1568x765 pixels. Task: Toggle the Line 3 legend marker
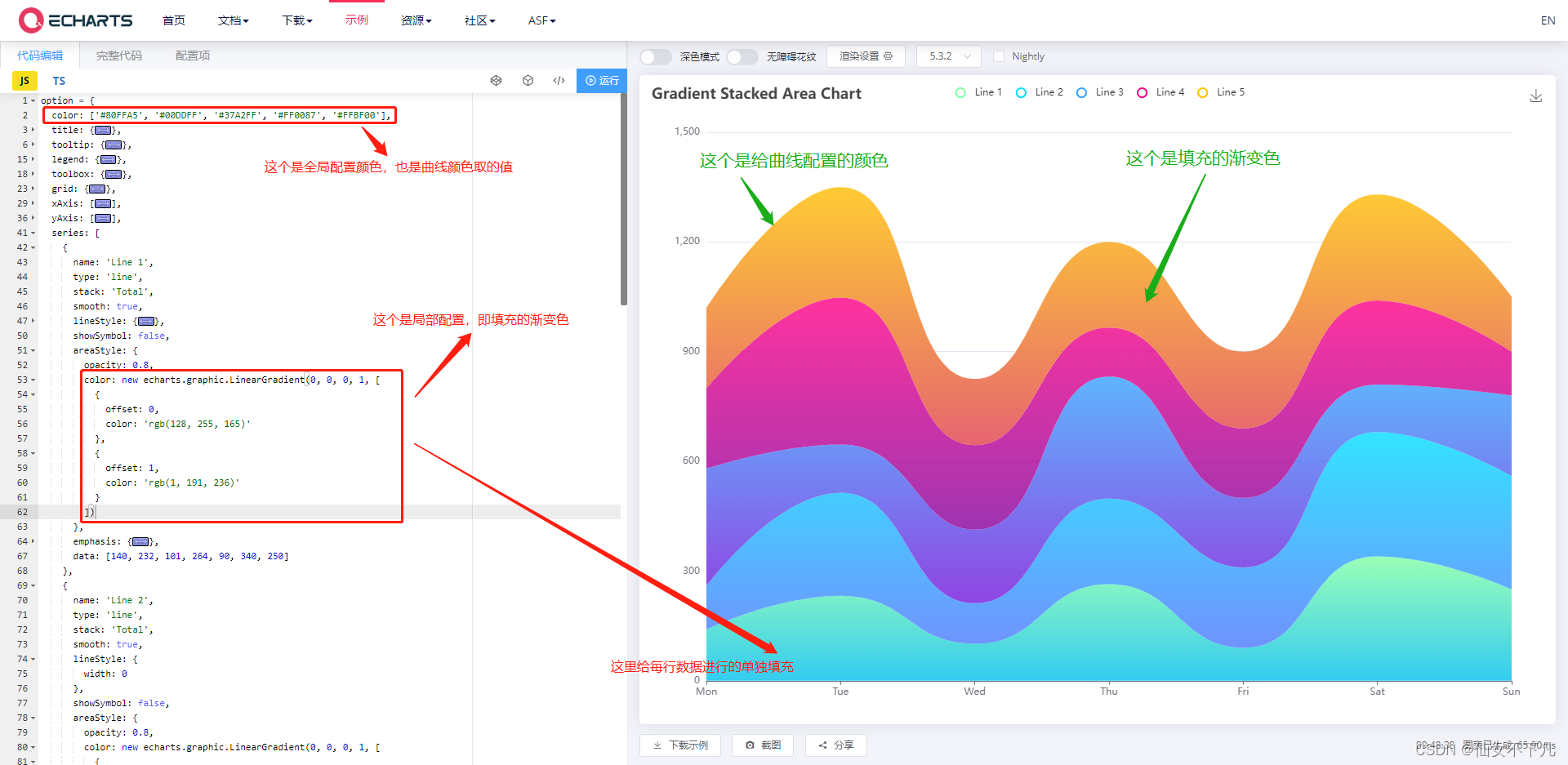1081,92
